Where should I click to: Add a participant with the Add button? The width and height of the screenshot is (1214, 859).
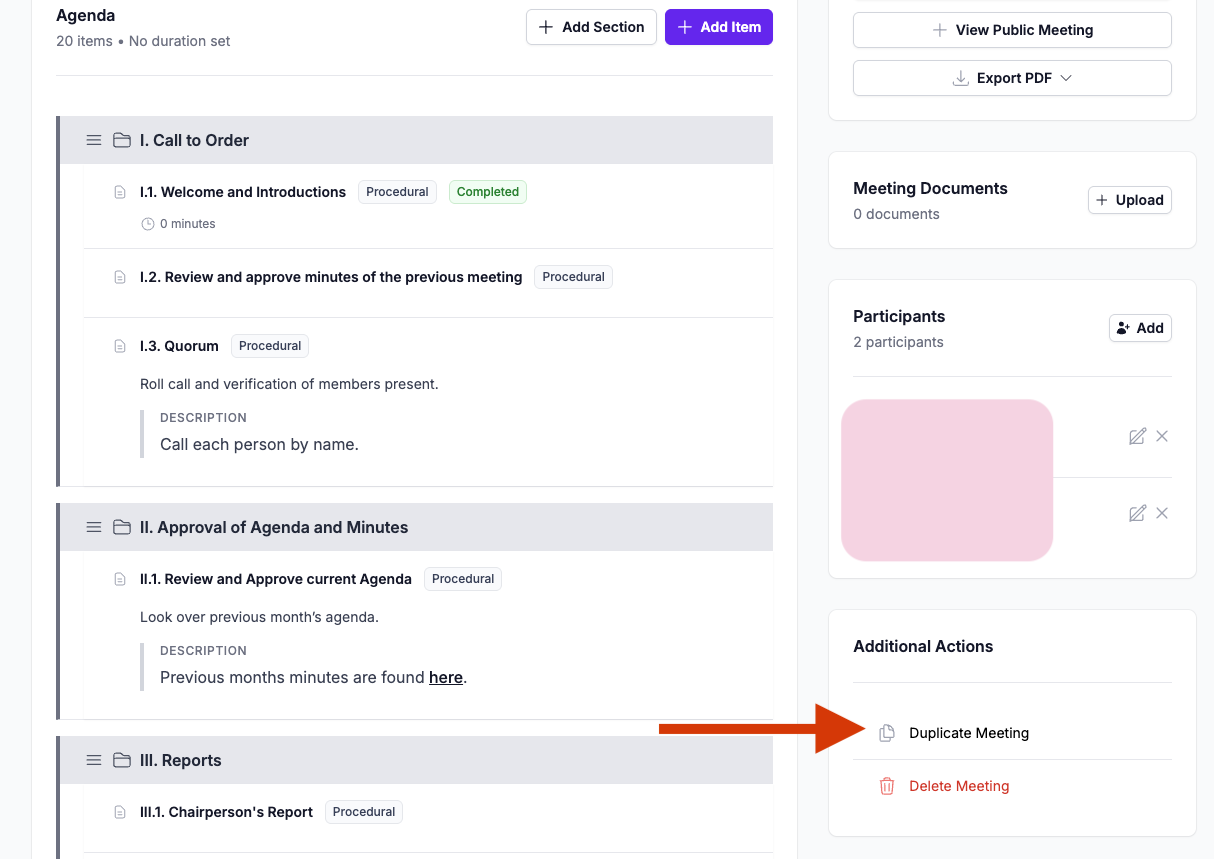(1140, 328)
